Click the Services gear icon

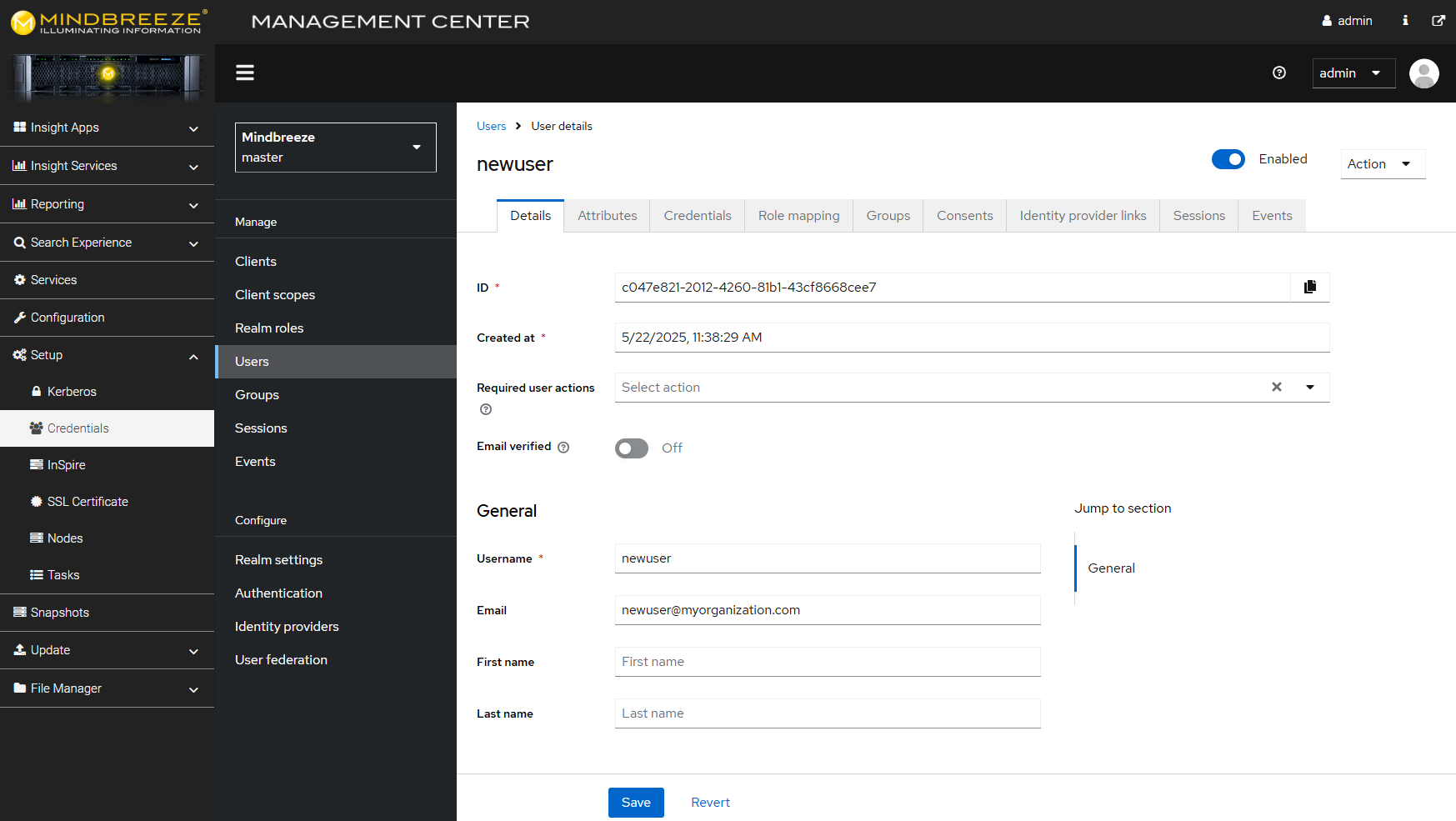(20, 280)
